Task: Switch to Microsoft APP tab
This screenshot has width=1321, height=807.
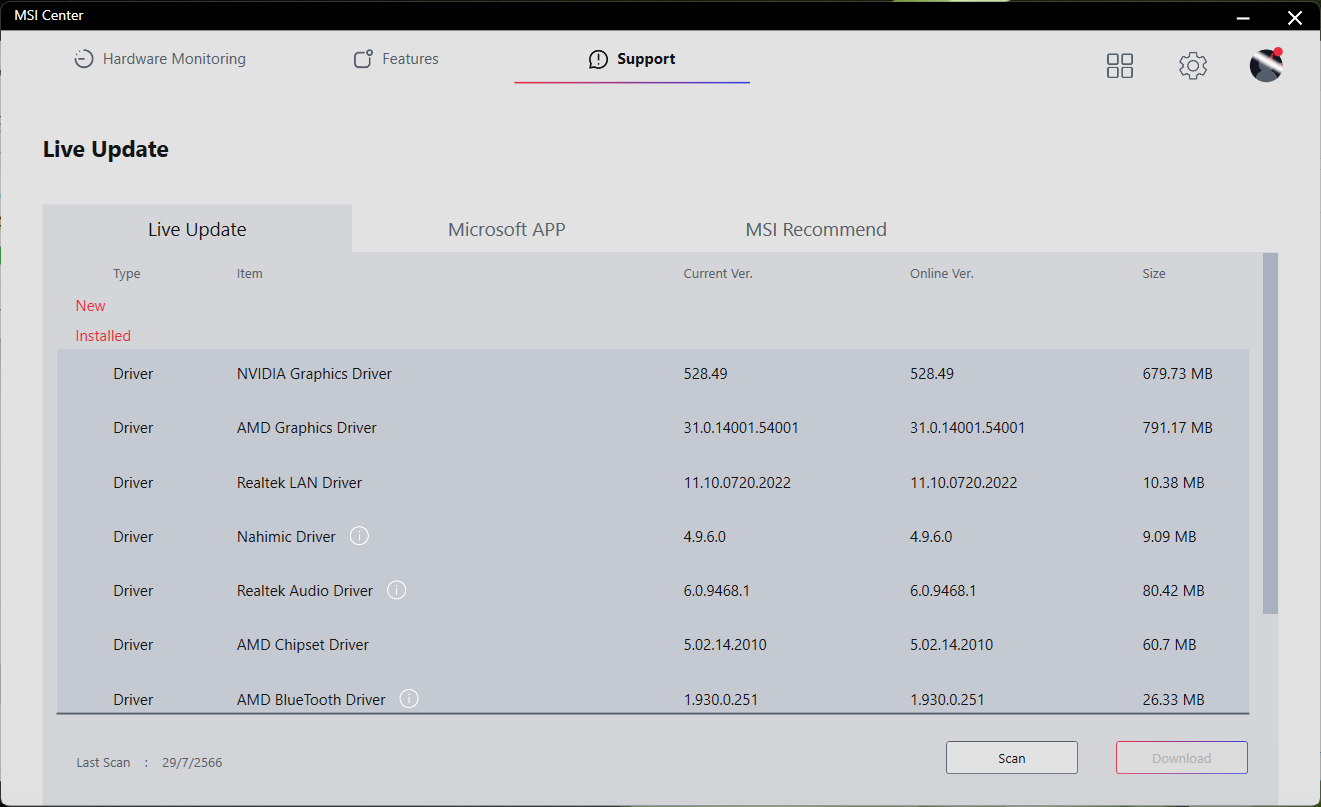Action: (506, 229)
